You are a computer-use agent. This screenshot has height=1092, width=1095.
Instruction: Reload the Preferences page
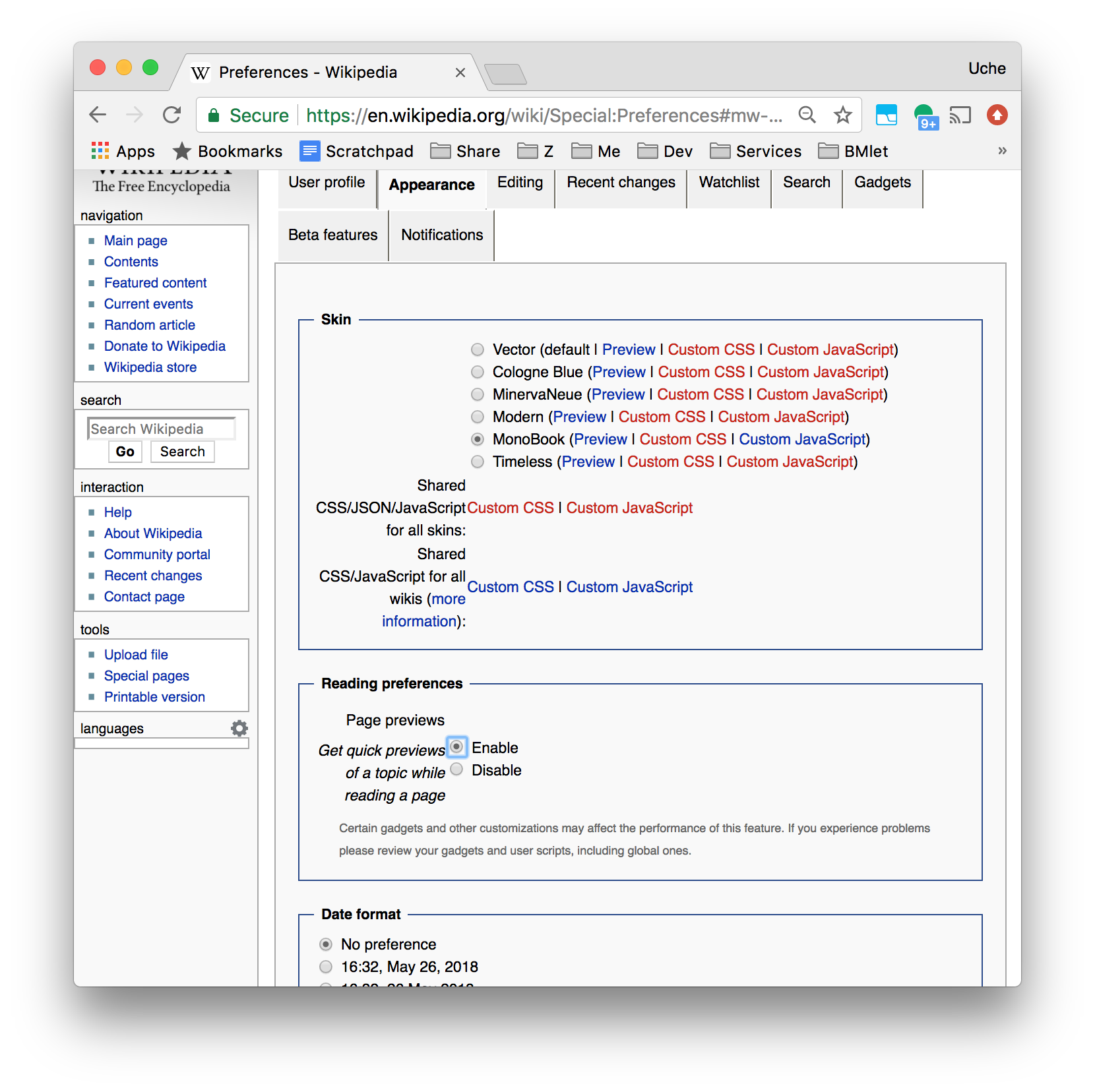tap(172, 115)
